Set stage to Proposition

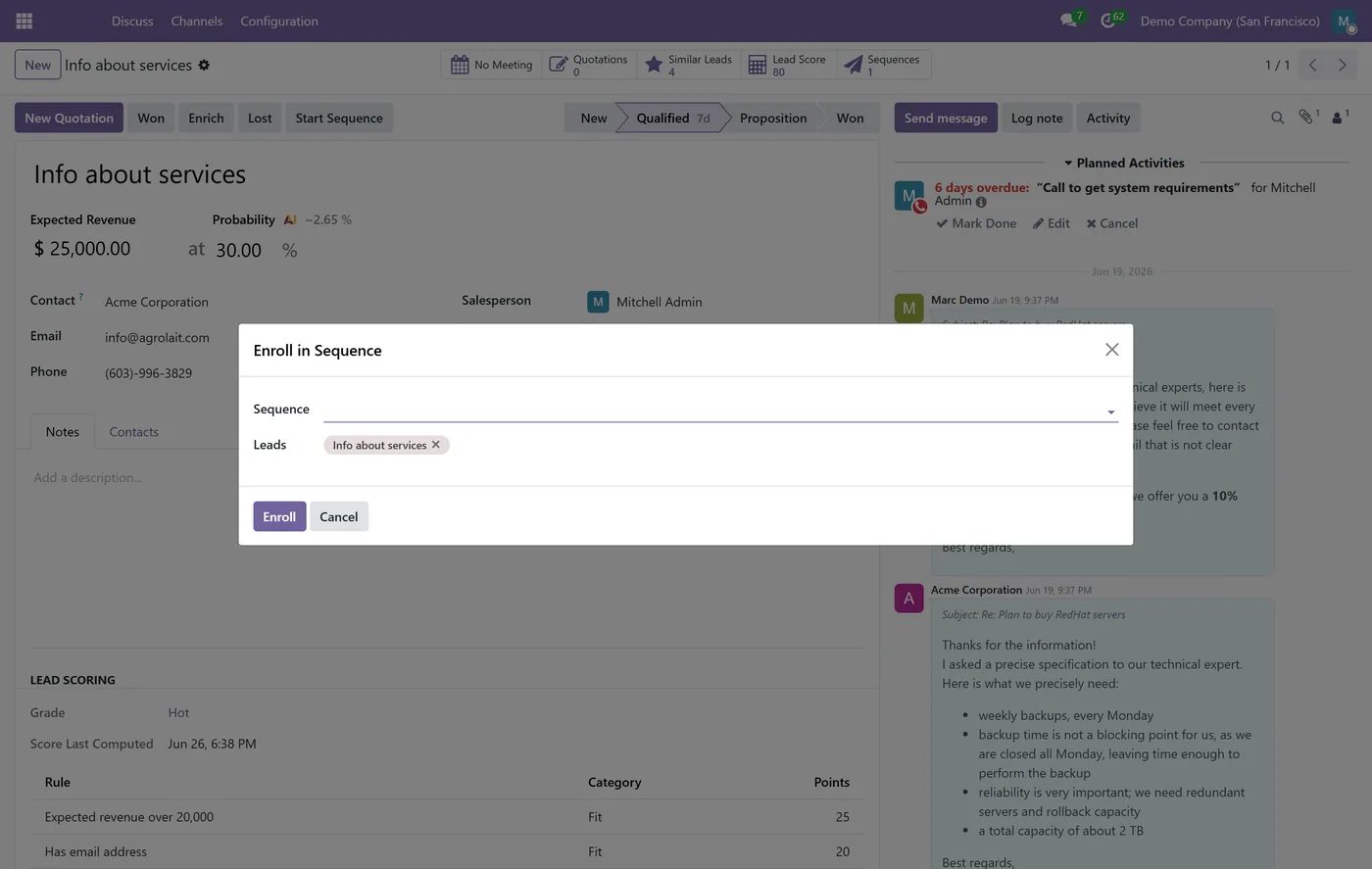pyautogui.click(x=773, y=118)
